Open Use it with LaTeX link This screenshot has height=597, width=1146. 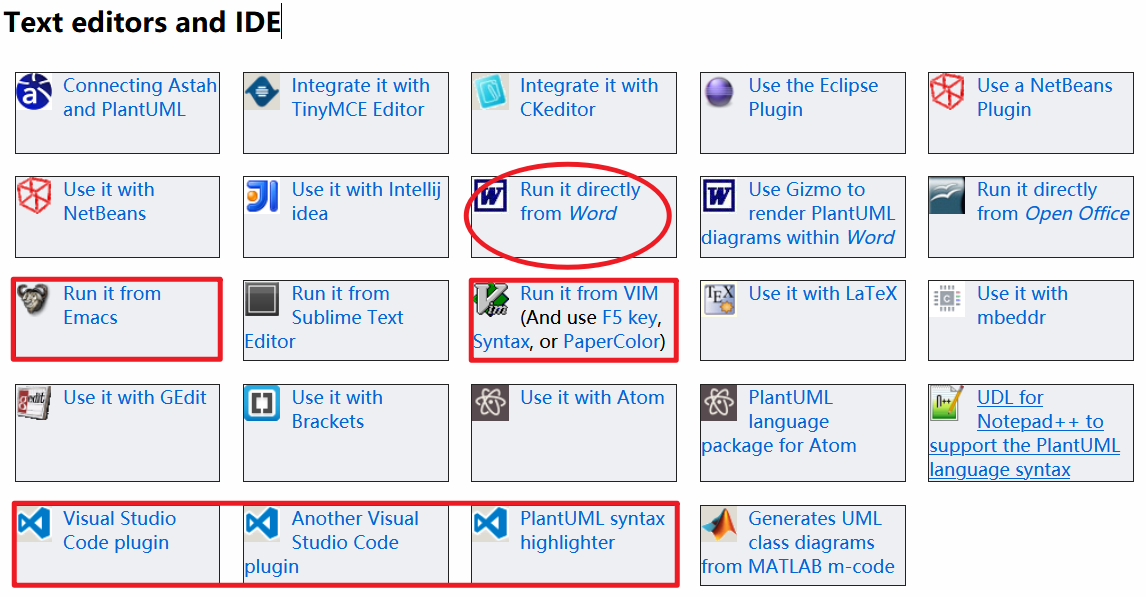pyautogui.click(x=822, y=294)
